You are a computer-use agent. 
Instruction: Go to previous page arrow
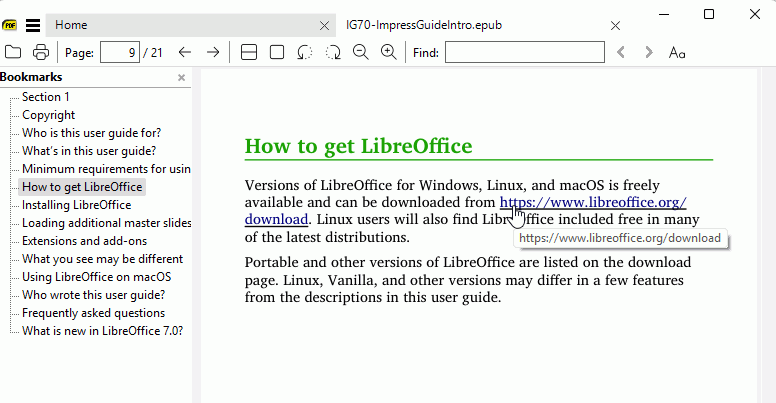(185, 52)
